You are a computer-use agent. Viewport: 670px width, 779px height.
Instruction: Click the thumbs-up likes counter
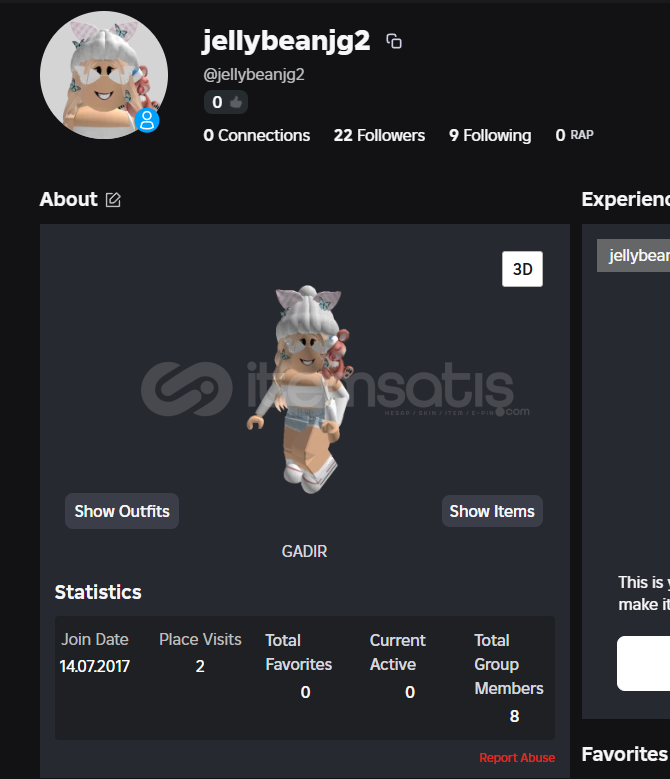pyautogui.click(x=226, y=102)
